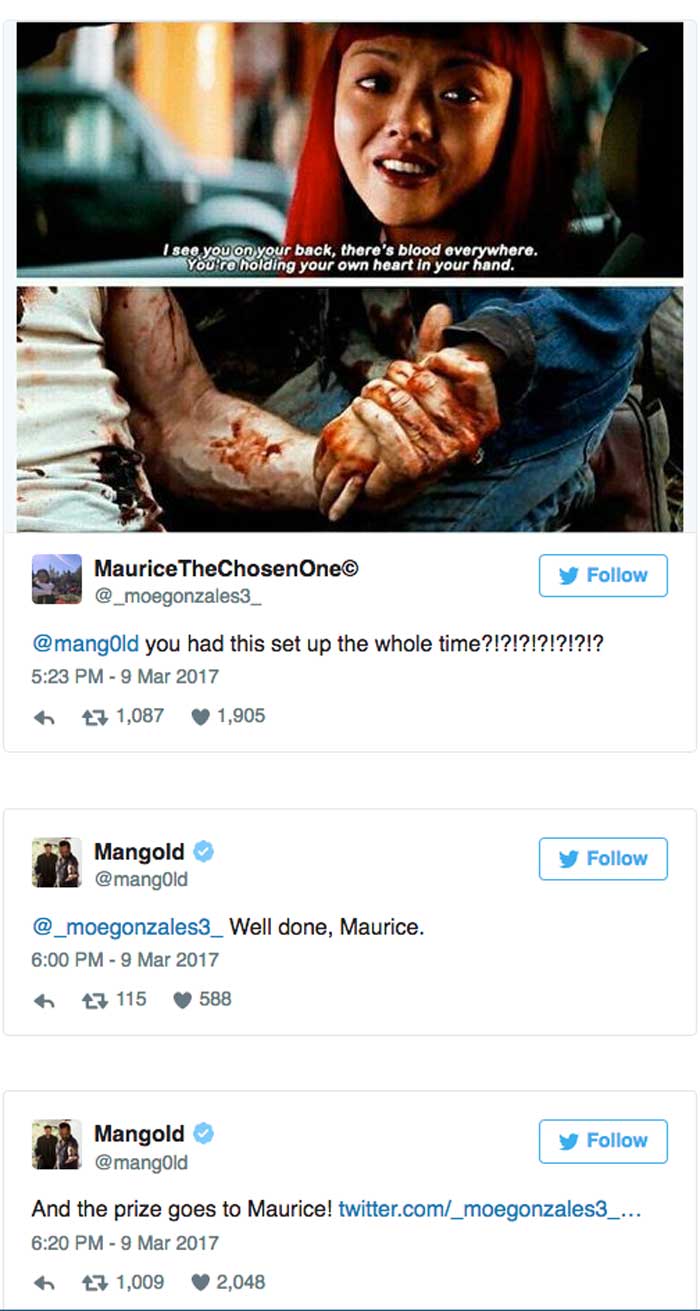Open Mangold's avatar on 'Well done' tweet
The image size is (700, 1311).
pyautogui.click(x=57, y=863)
